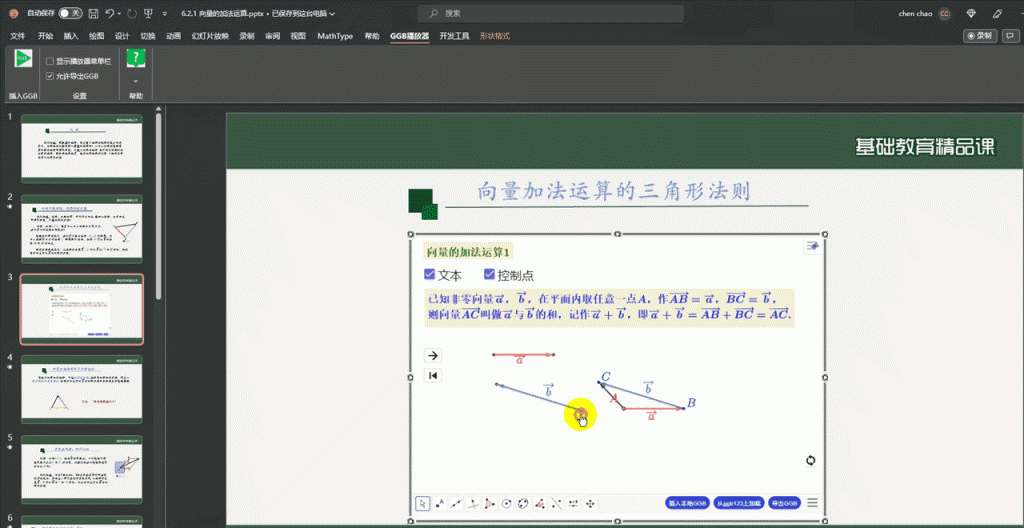1024x528 pixels.
Task: Open the 设计 ribbon tab
Action: 122,36
